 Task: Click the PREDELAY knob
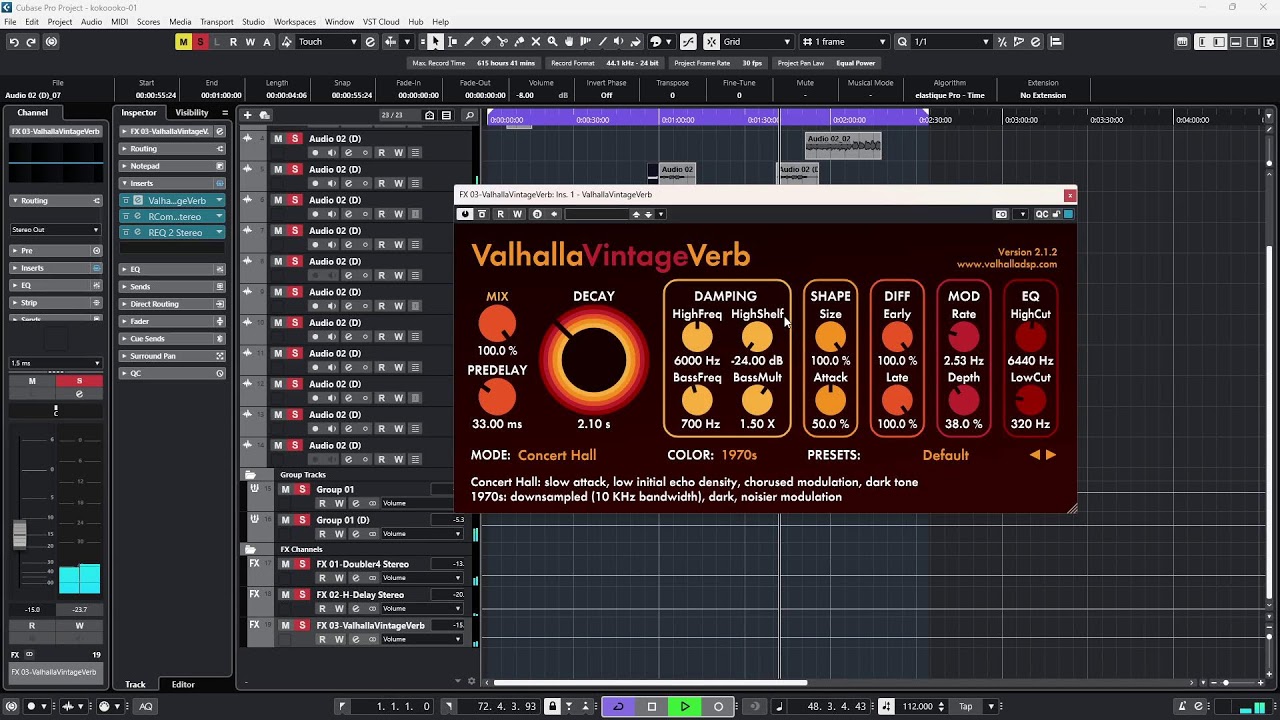pyautogui.click(x=497, y=397)
